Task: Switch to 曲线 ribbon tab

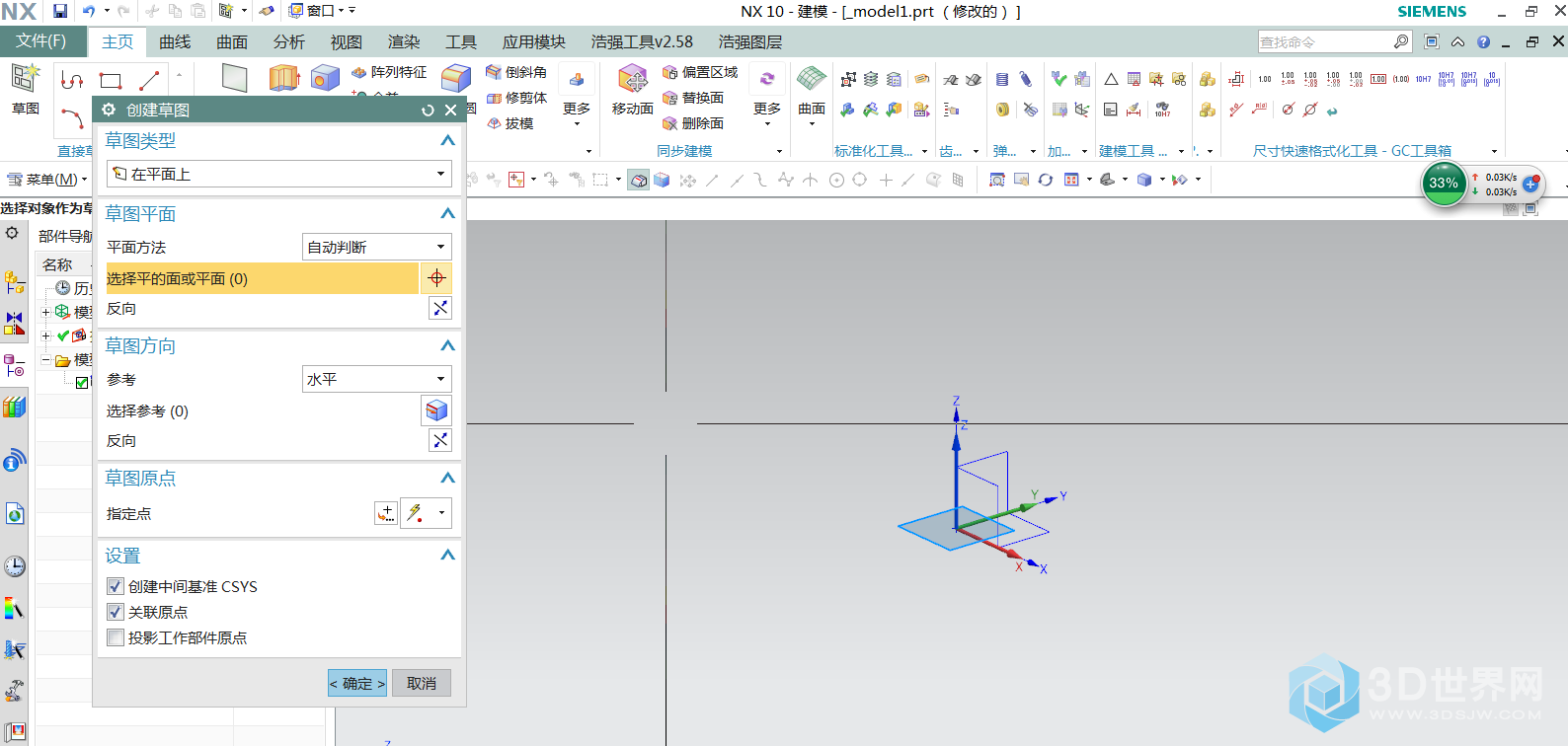Action: click(x=175, y=42)
